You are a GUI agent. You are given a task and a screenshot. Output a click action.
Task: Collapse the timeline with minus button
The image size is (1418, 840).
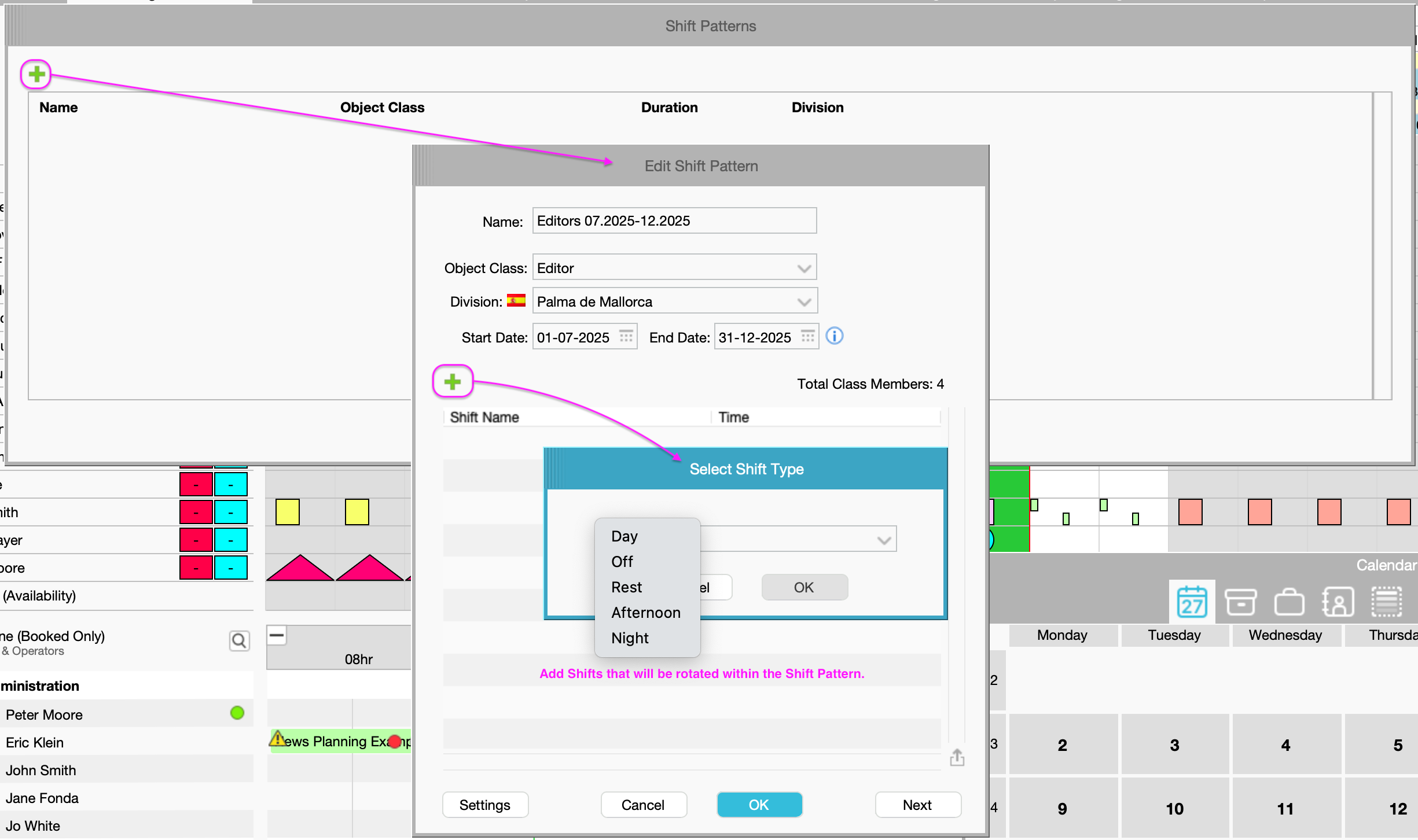pos(277,635)
